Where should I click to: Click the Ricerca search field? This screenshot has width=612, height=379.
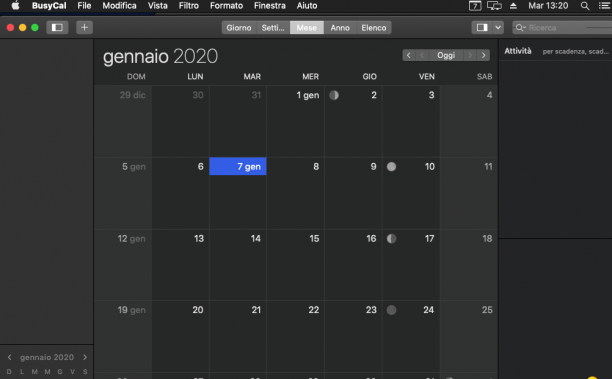click(x=562, y=27)
